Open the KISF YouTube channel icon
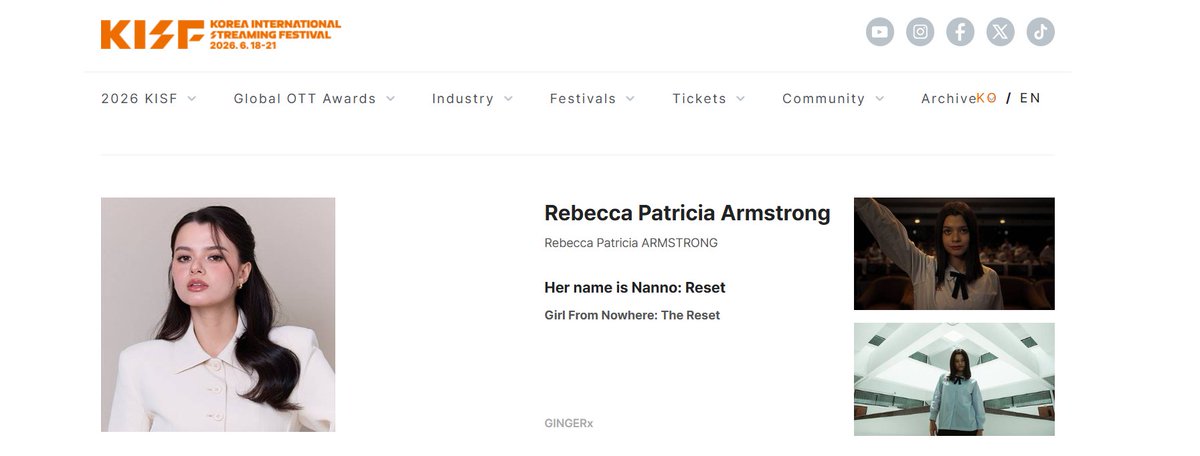Viewport: 1200px width, 456px height. point(880,32)
